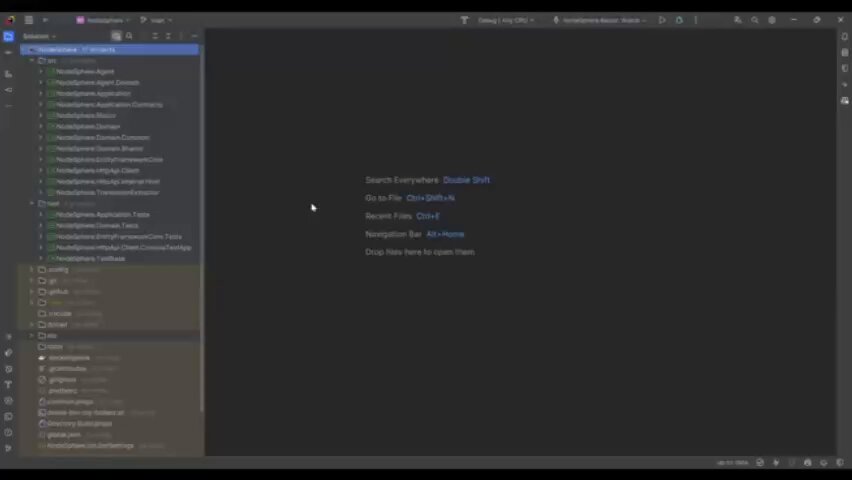Click the Navigation Bar hint in editor
852x480 pixels.
415,234
